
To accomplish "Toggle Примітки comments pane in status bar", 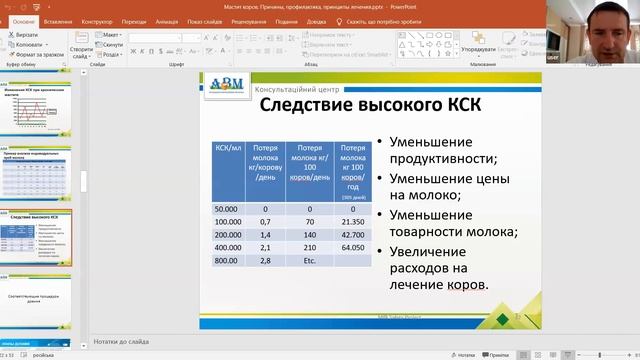I will click(496, 355).
